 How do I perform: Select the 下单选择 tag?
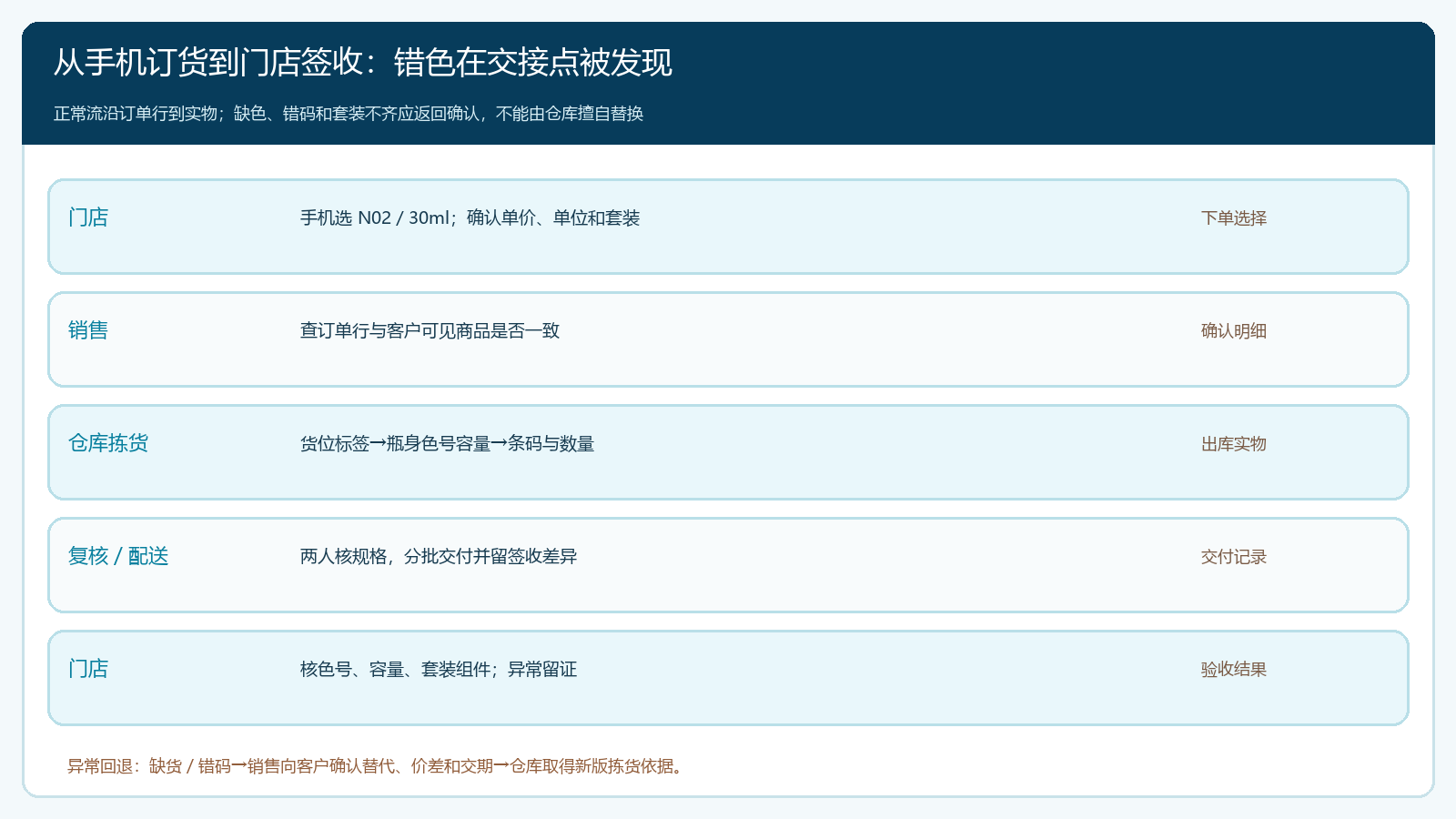click(1234, 217)
